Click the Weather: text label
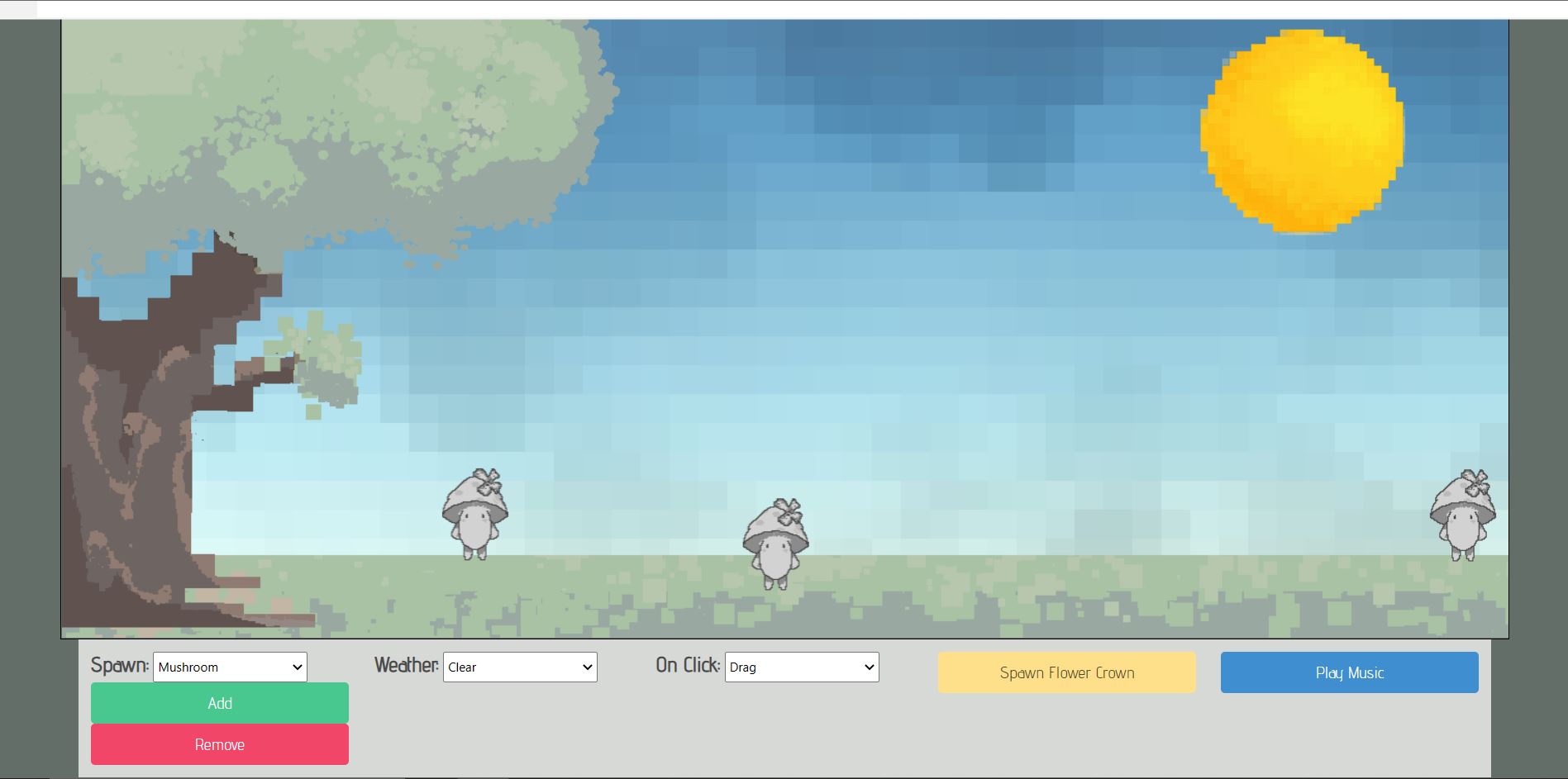 coord(406,666)
